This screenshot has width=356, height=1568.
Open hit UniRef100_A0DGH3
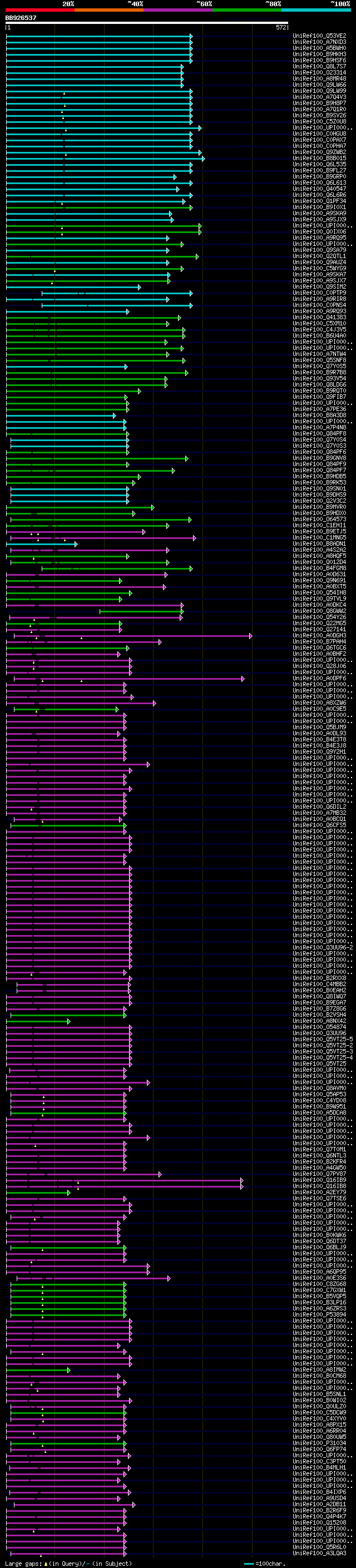click(319, 635)
